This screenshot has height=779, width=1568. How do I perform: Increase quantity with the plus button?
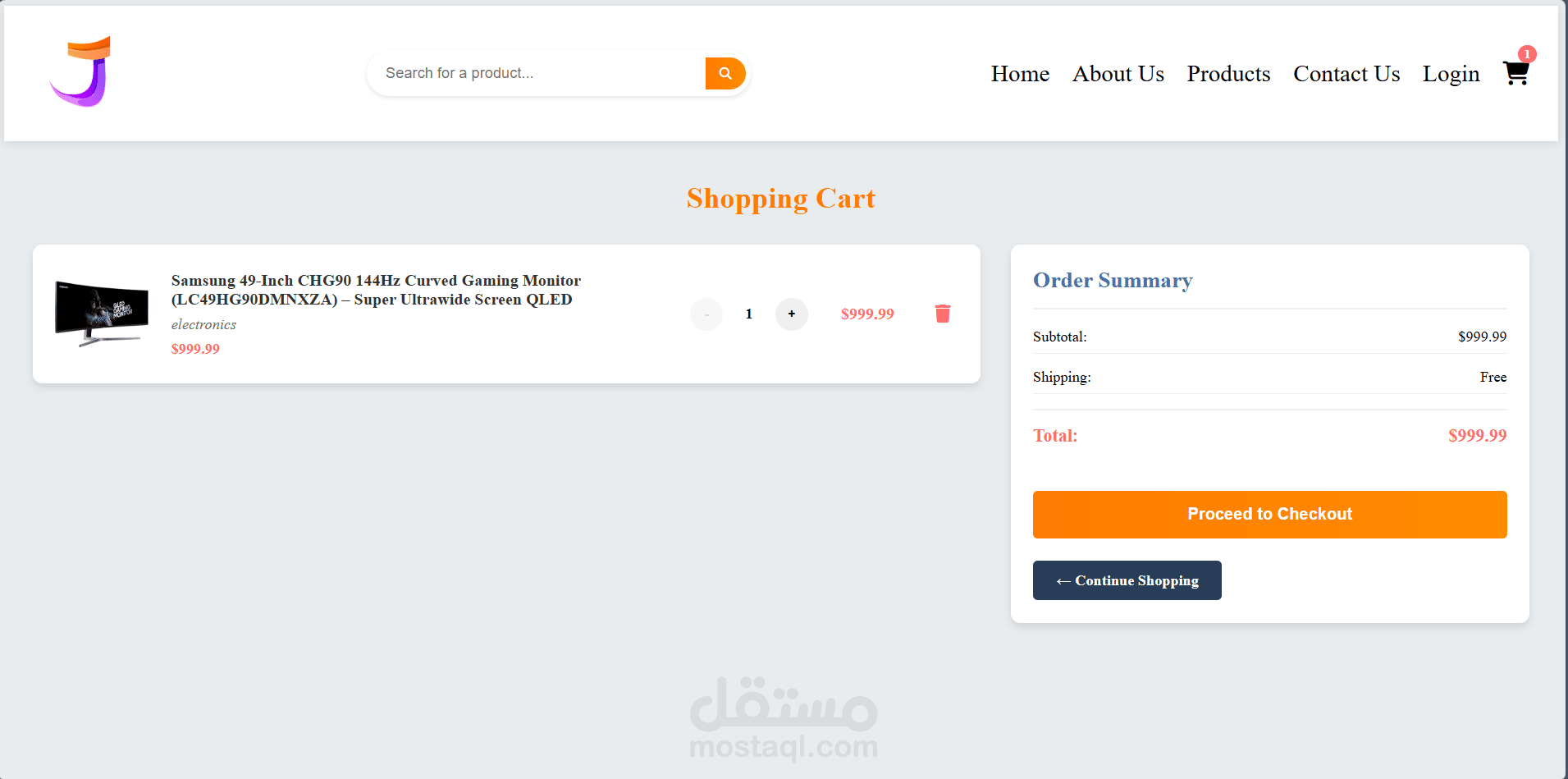(x=792, y=314)
